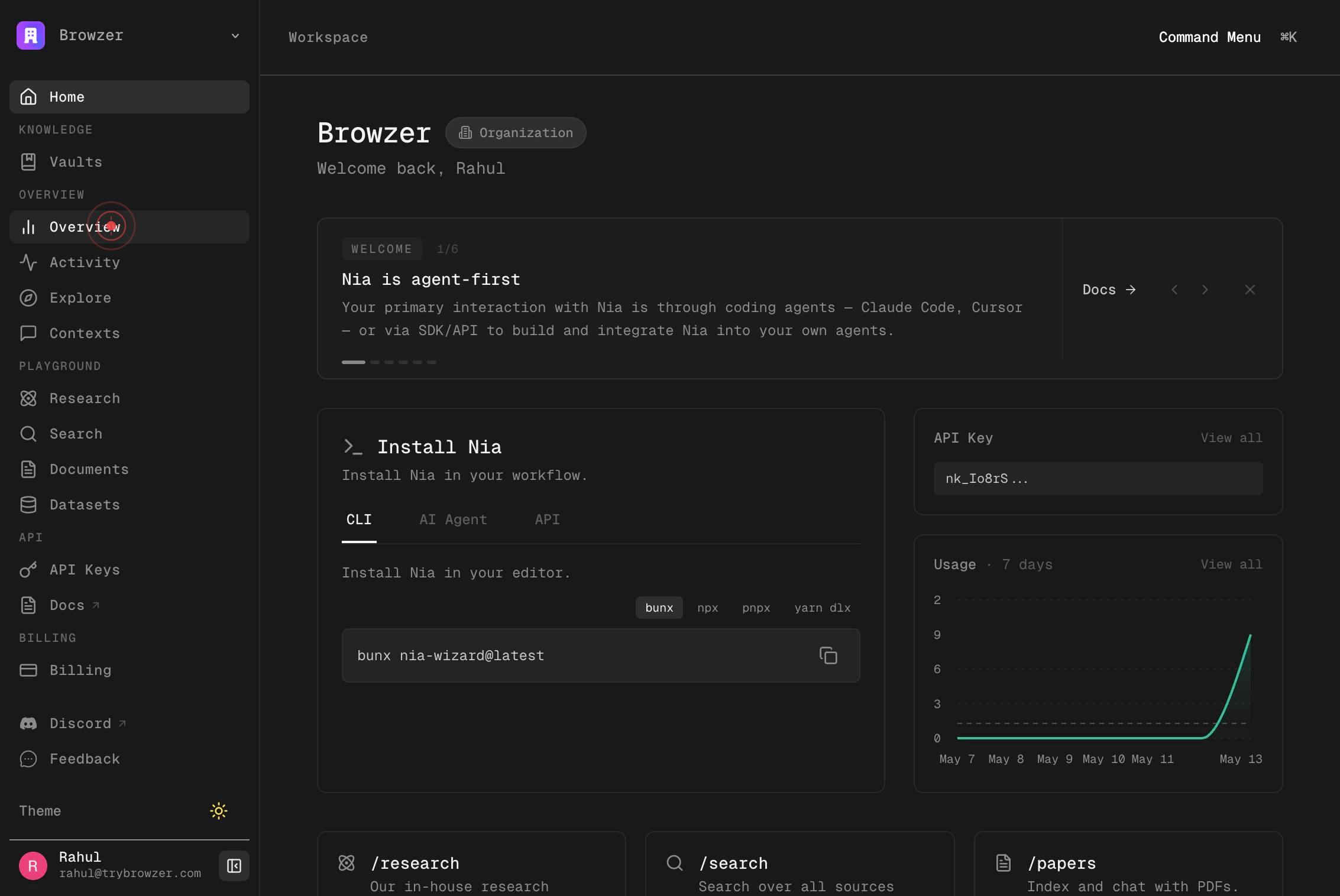The width and height of the screenshot is (1340, 896).
Task: Click the Discord logo icon
Action: [x=28, y=723]
